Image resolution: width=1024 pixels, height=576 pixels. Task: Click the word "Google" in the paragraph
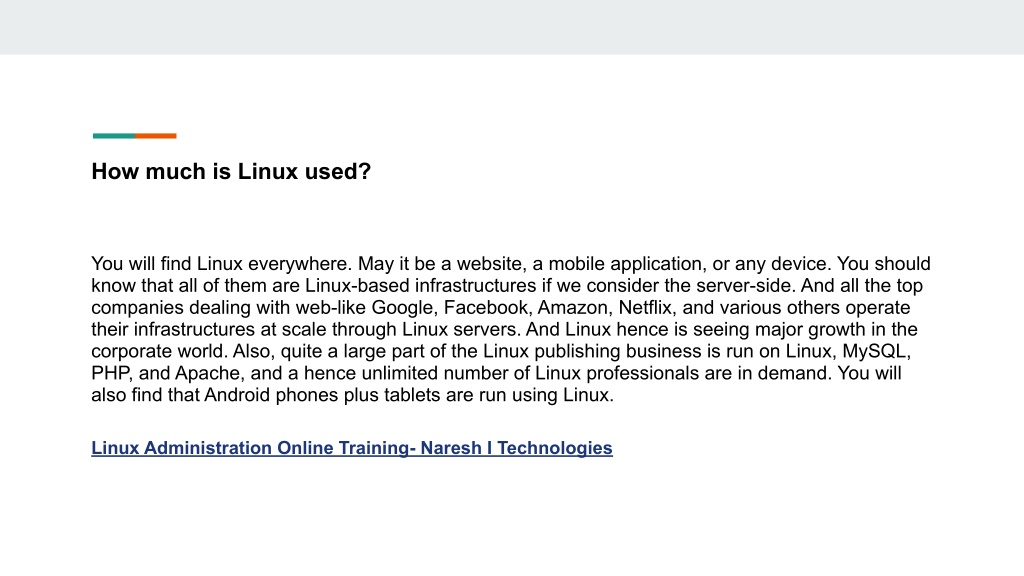(x=403, y=308)
